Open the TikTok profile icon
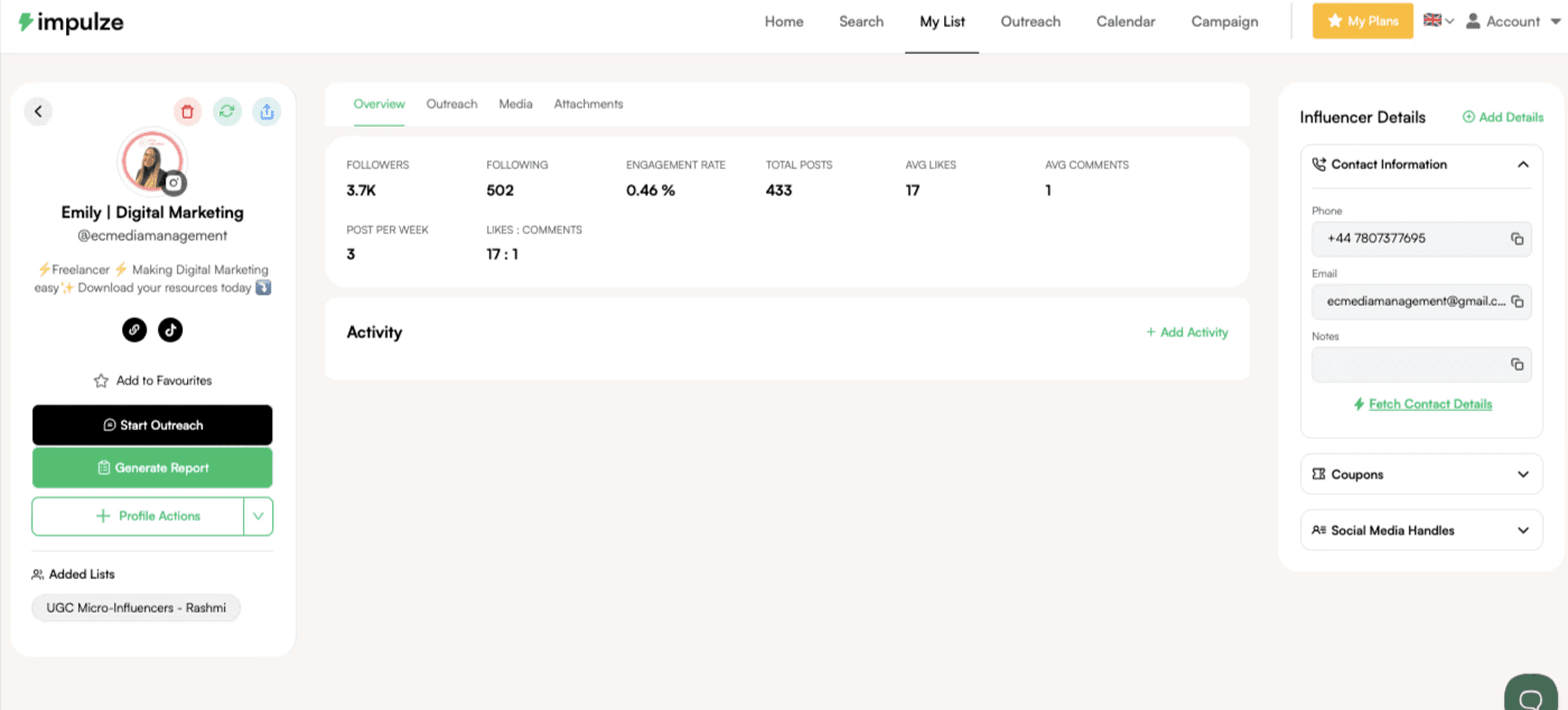Viewport: 1568px width, 710px height. point(171,330)
